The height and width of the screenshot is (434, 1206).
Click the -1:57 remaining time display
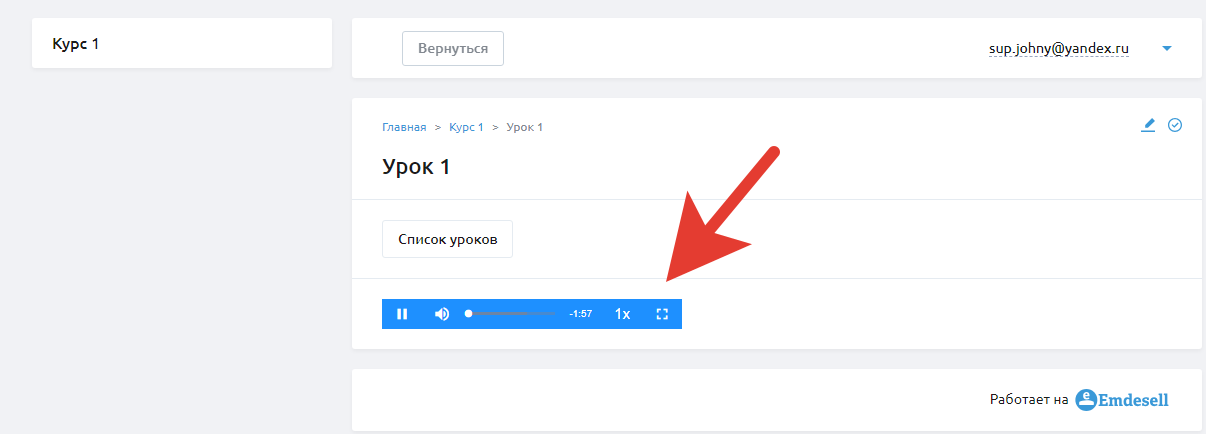(x=580, y=314)
